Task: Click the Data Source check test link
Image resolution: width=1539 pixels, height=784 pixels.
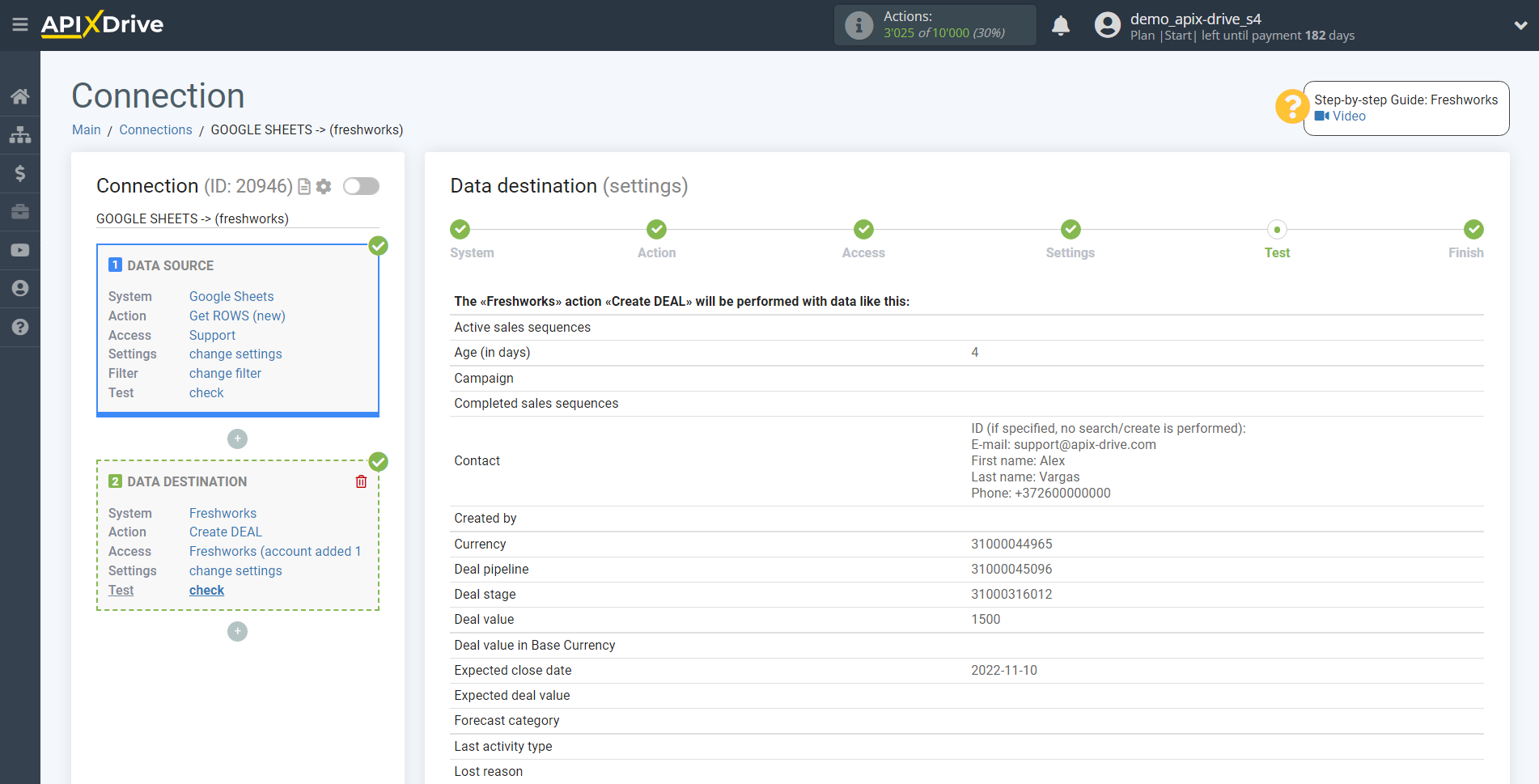Action: (x=206, y=392)
